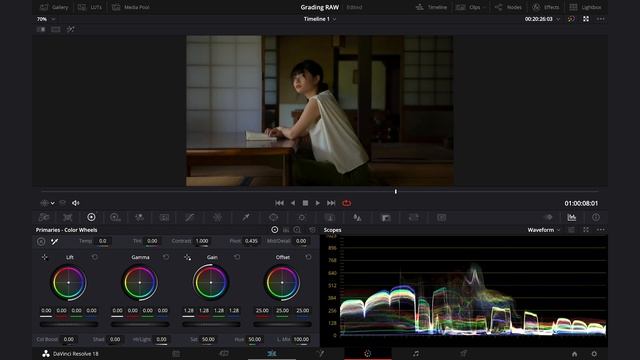Open the Color Warper palette
This screenshot has height=360, width=640.
pos(218,218)
